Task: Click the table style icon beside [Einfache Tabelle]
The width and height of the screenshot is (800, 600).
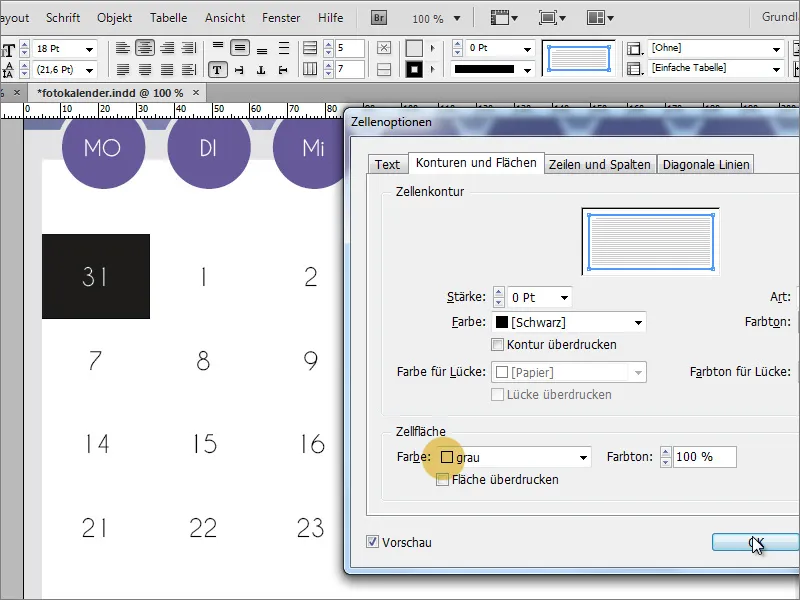Action: tap(634, 68)
